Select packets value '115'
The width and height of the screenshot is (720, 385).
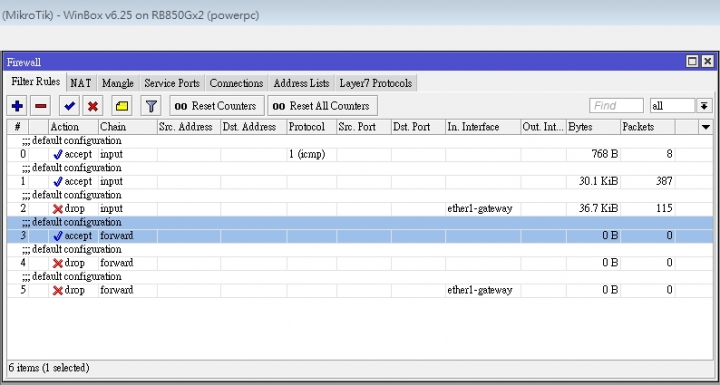tap(664, 209)
